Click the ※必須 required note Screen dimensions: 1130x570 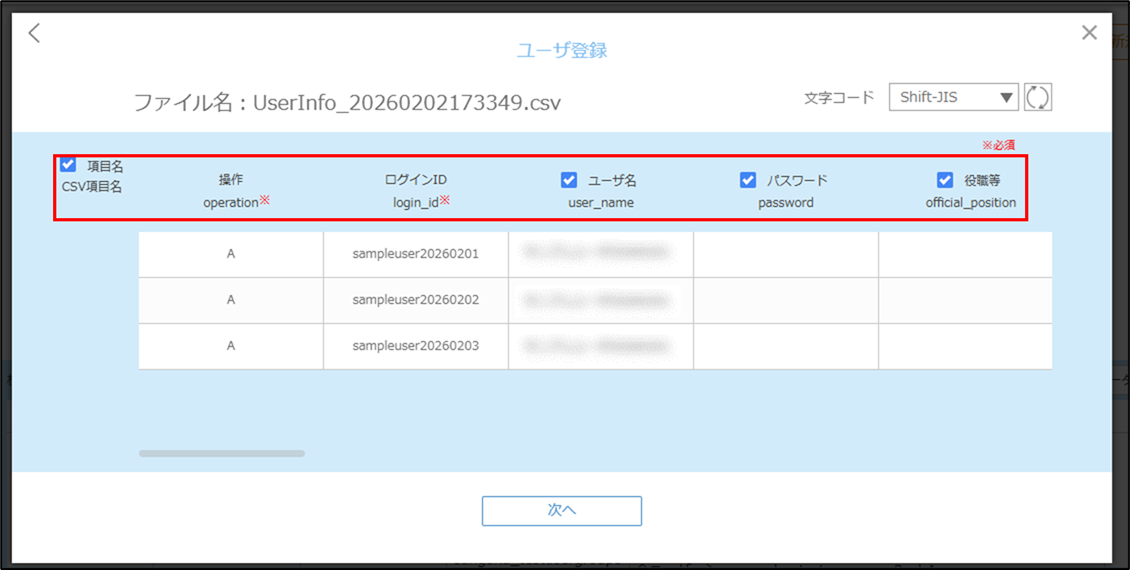coord(999,145)
